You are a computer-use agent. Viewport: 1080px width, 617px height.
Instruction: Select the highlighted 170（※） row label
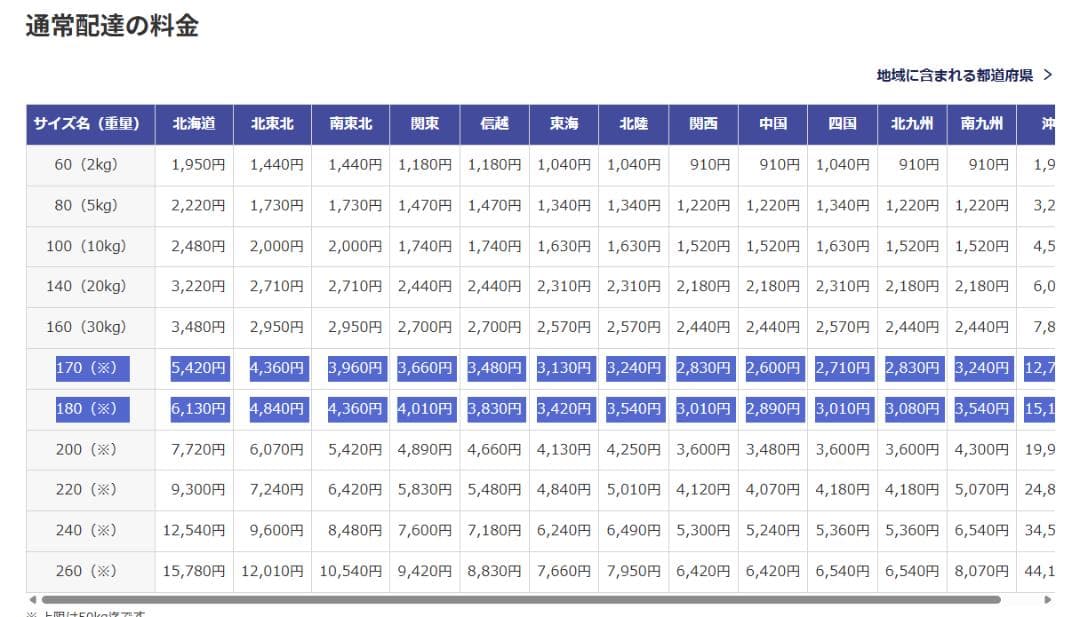point(86,368)
